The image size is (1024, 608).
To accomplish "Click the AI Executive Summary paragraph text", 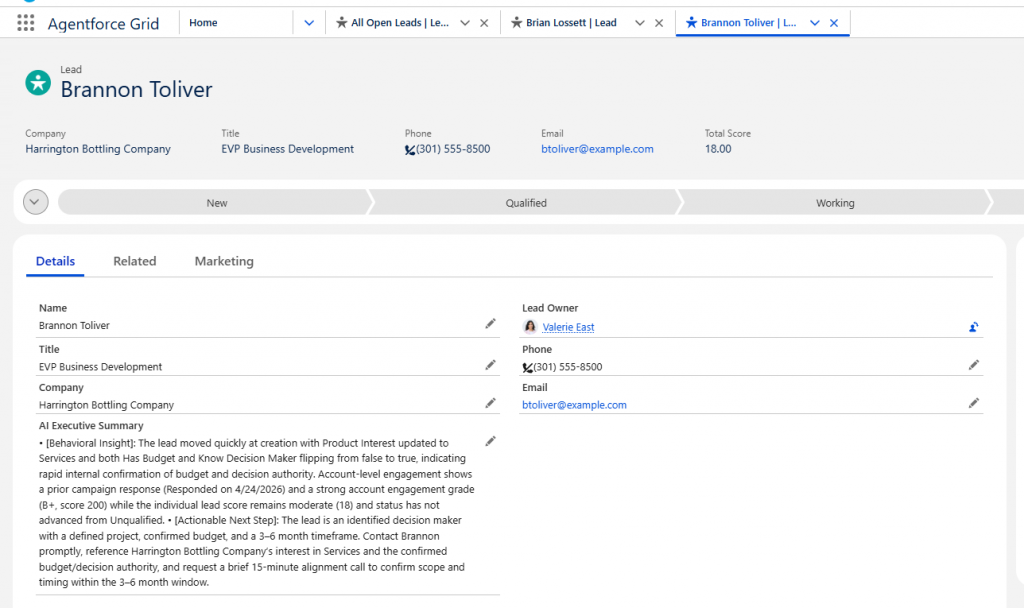I will (x=257, y=513).
